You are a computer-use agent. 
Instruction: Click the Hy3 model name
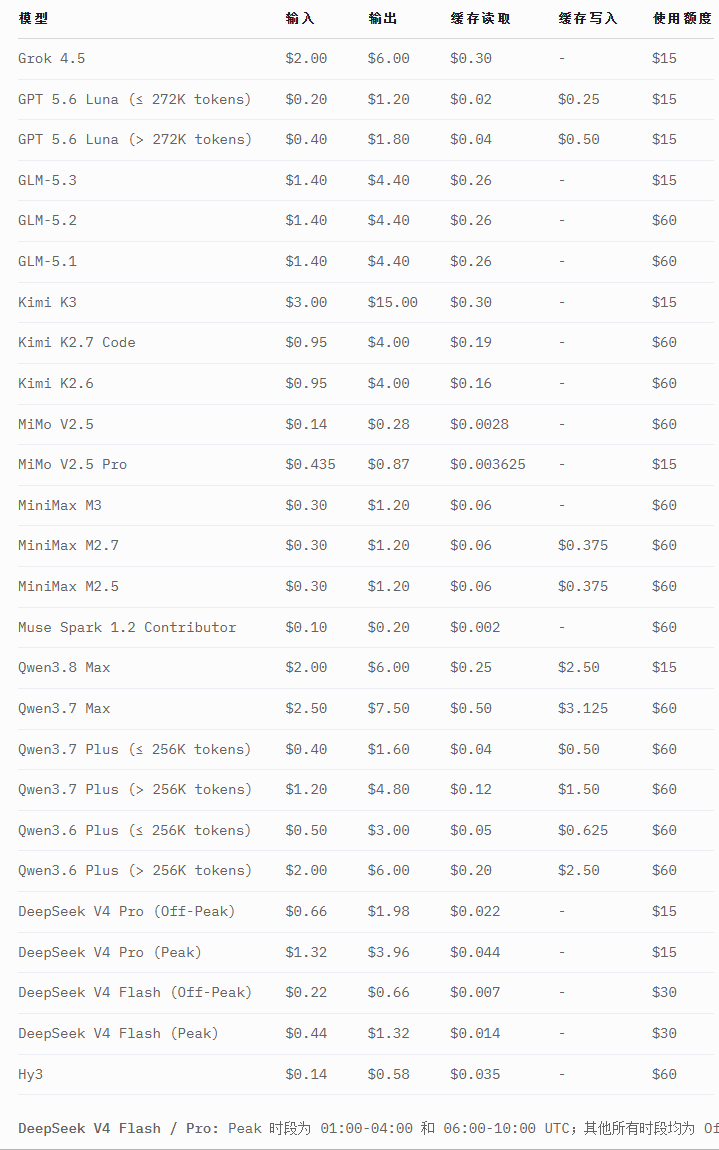tap(30, 1074)
